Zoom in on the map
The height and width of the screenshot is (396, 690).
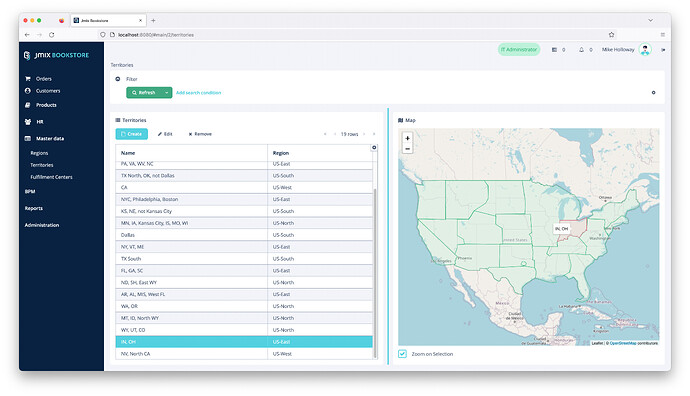coord(407,138)
